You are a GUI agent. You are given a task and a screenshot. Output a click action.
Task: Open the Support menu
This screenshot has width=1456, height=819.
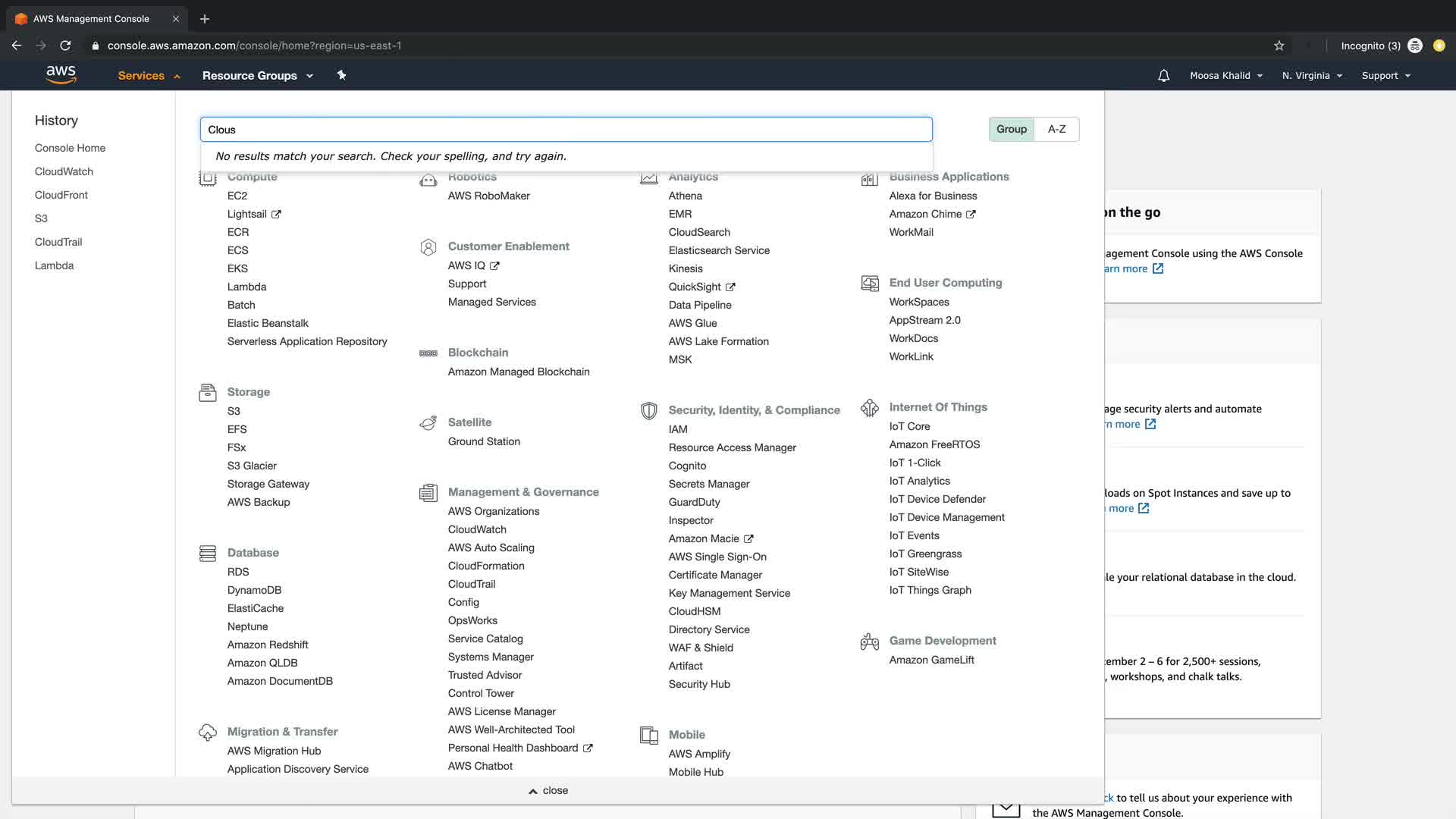1385,76
